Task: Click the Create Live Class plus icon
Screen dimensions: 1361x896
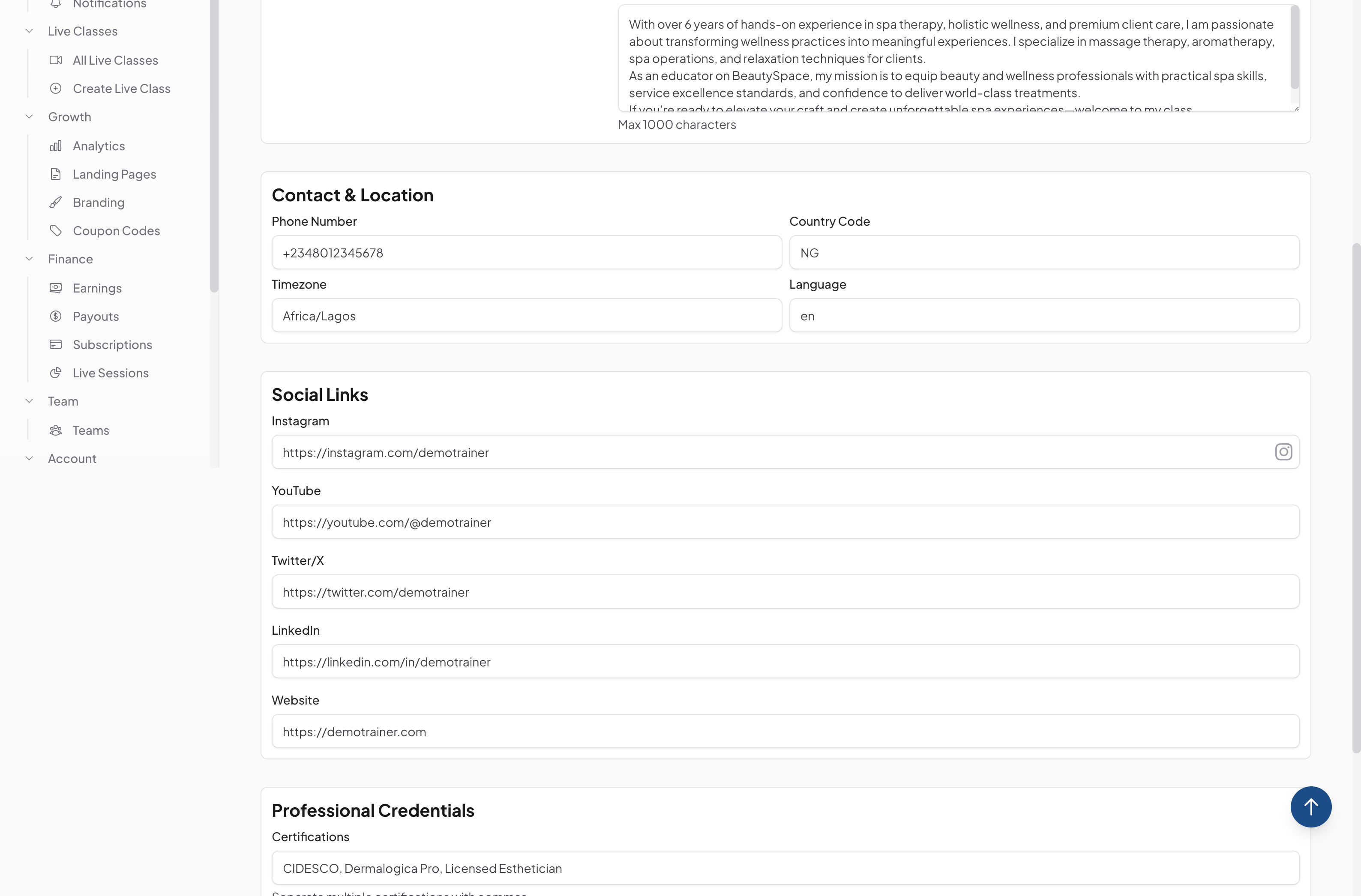Action: [55, 89]
